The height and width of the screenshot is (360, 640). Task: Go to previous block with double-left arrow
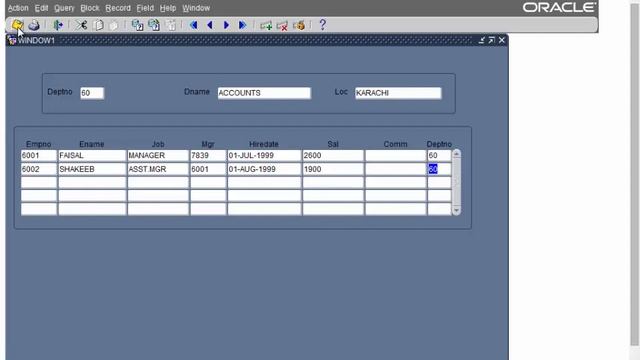tap(193, 25)
